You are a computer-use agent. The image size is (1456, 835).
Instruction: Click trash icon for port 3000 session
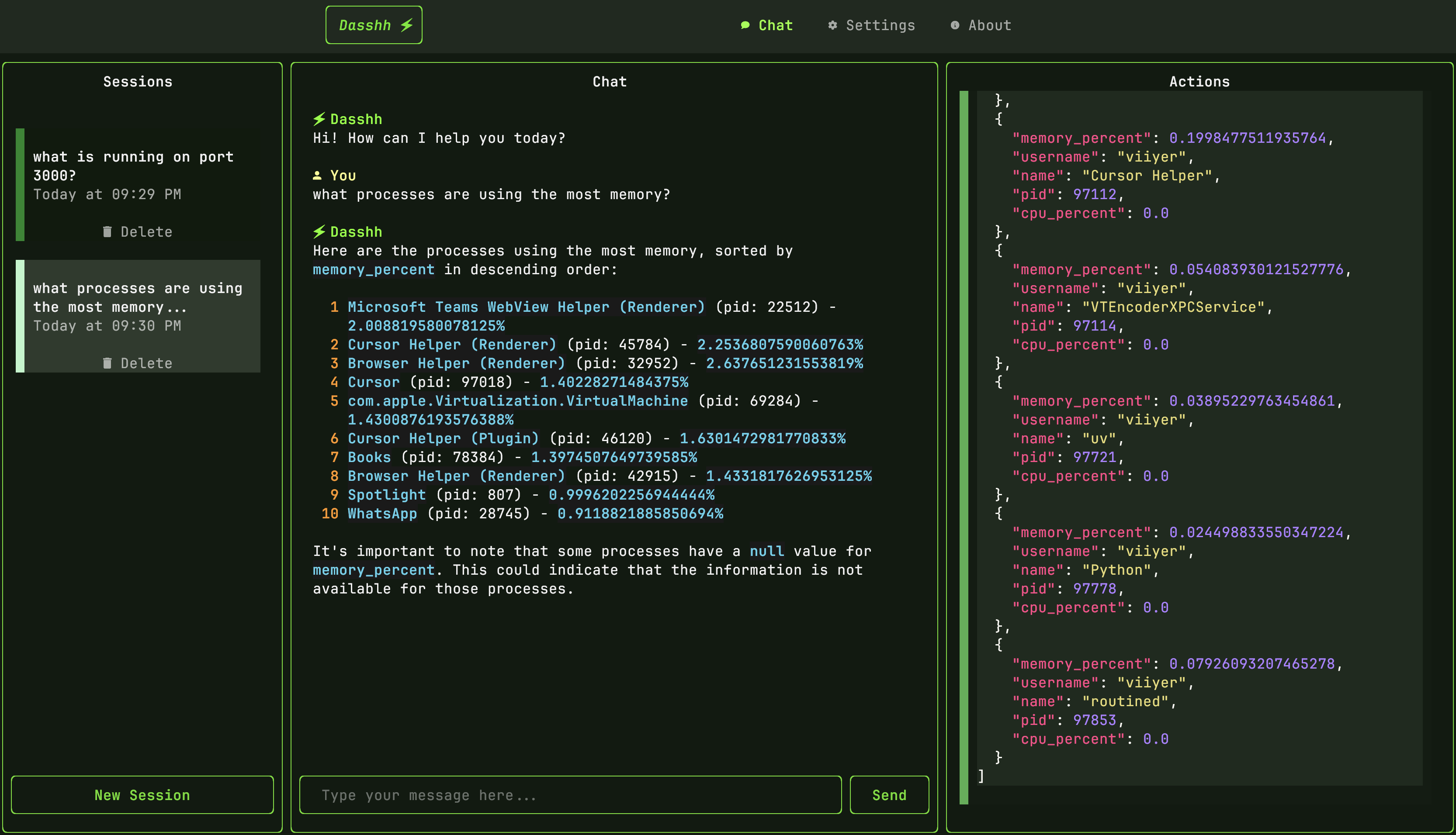pos(107,232)
